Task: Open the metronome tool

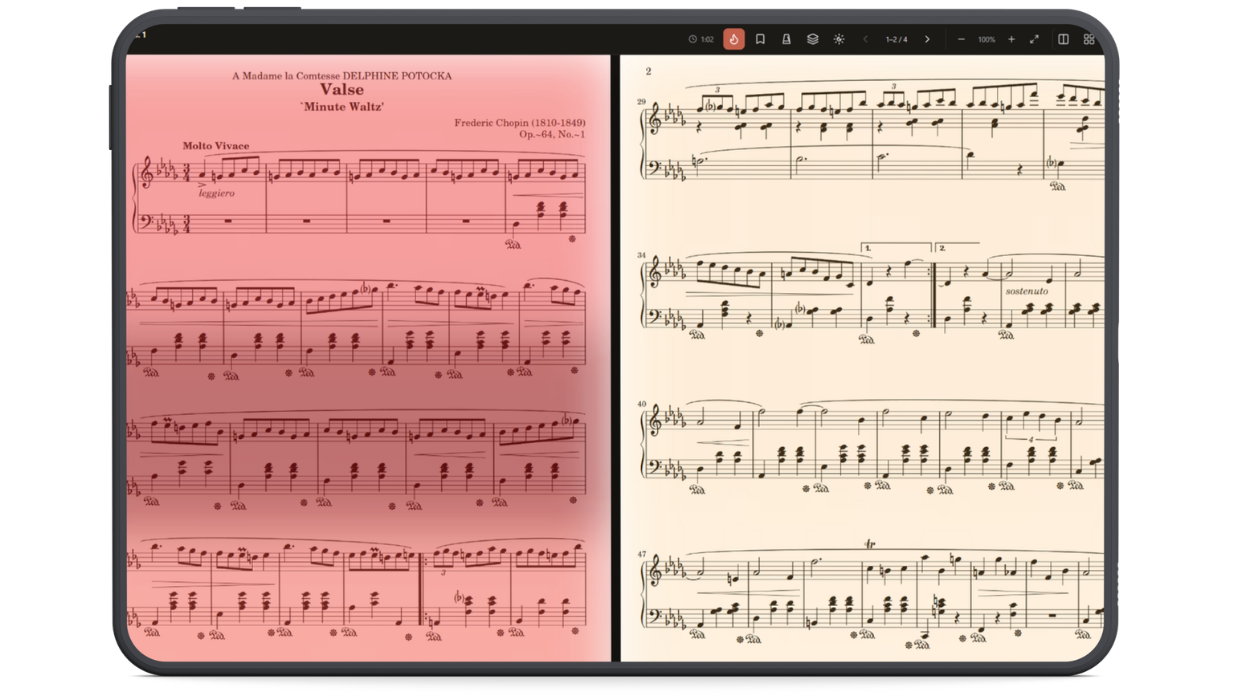Action: (x=786, y=39)
